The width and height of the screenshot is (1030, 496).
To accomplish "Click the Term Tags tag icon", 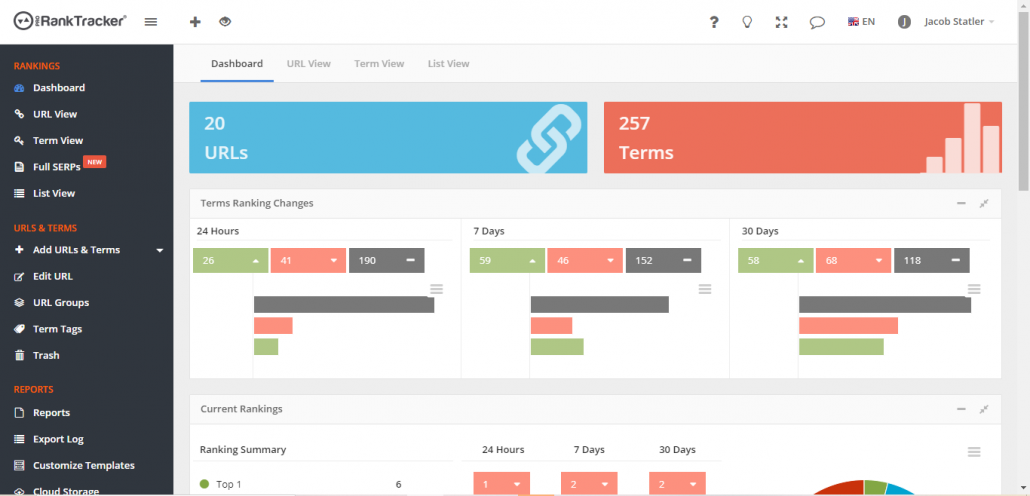I will 19,329.
